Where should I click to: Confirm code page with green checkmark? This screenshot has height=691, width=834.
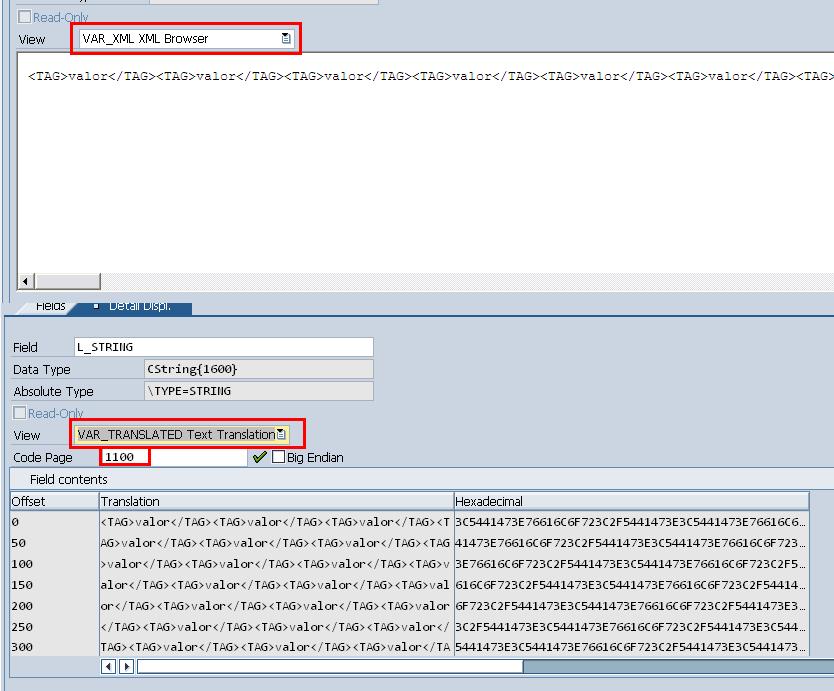click(x=260, y=457)
